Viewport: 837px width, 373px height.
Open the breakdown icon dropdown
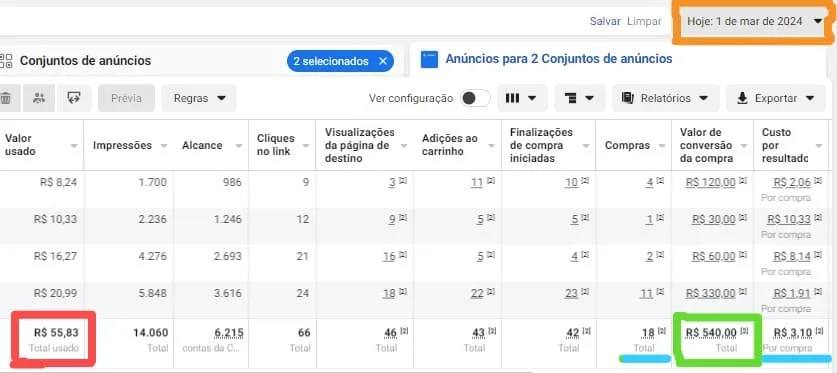(x=580, y=98)
